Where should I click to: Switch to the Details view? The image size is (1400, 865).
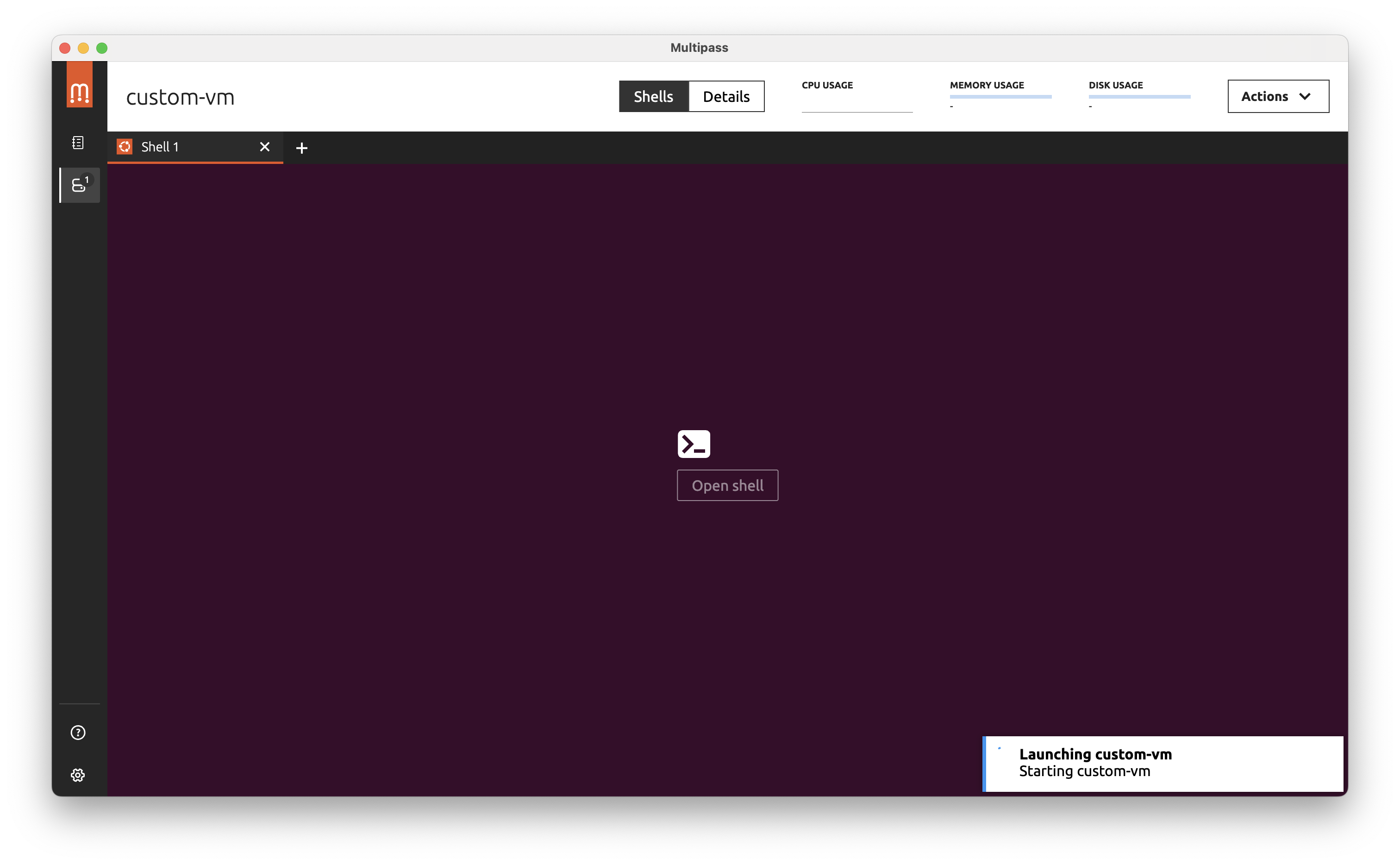point(726,96)
